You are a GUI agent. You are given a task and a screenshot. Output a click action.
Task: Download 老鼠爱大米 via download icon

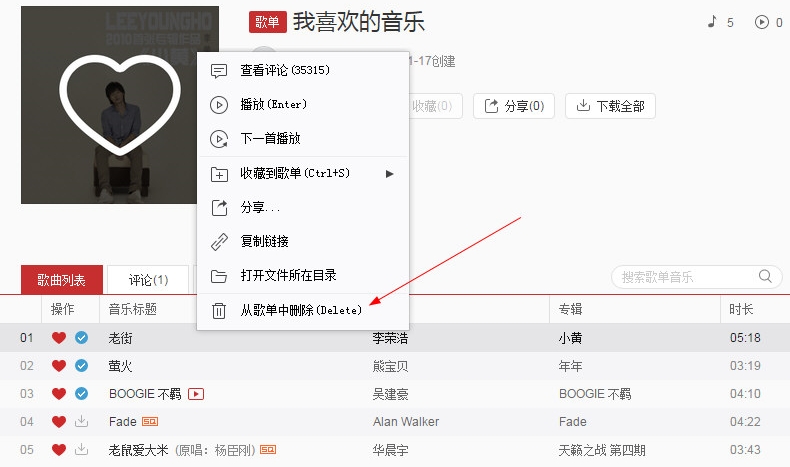coord(81,449)
